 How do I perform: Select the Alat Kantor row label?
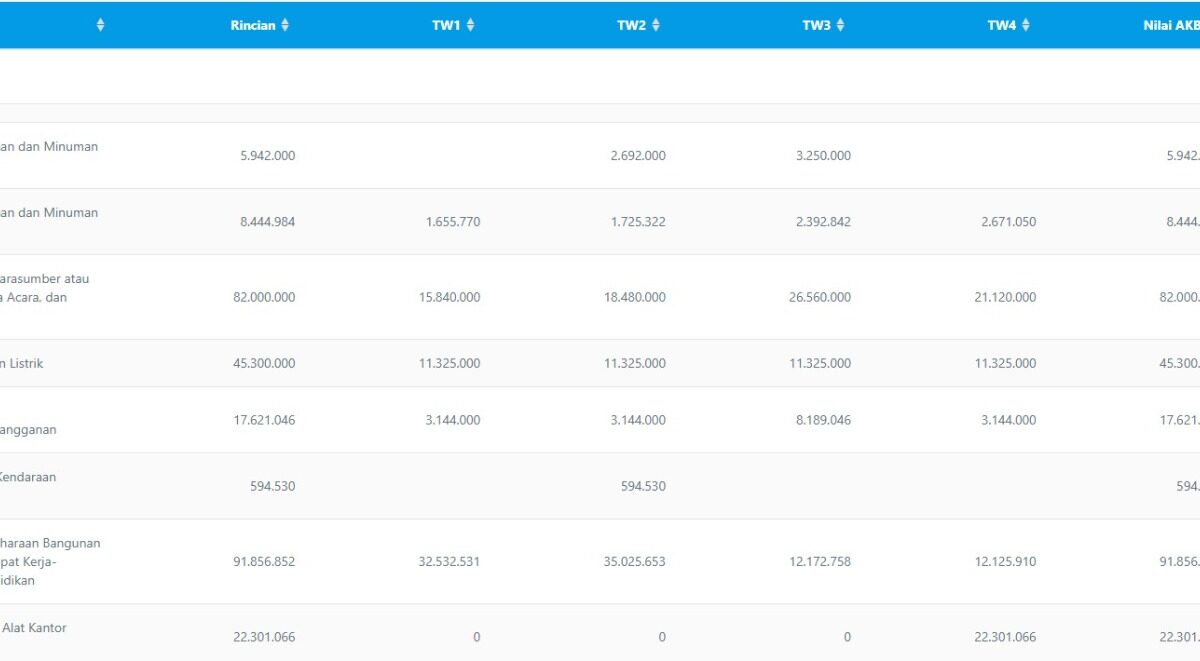pyautogui.click(x=33, y=627)
